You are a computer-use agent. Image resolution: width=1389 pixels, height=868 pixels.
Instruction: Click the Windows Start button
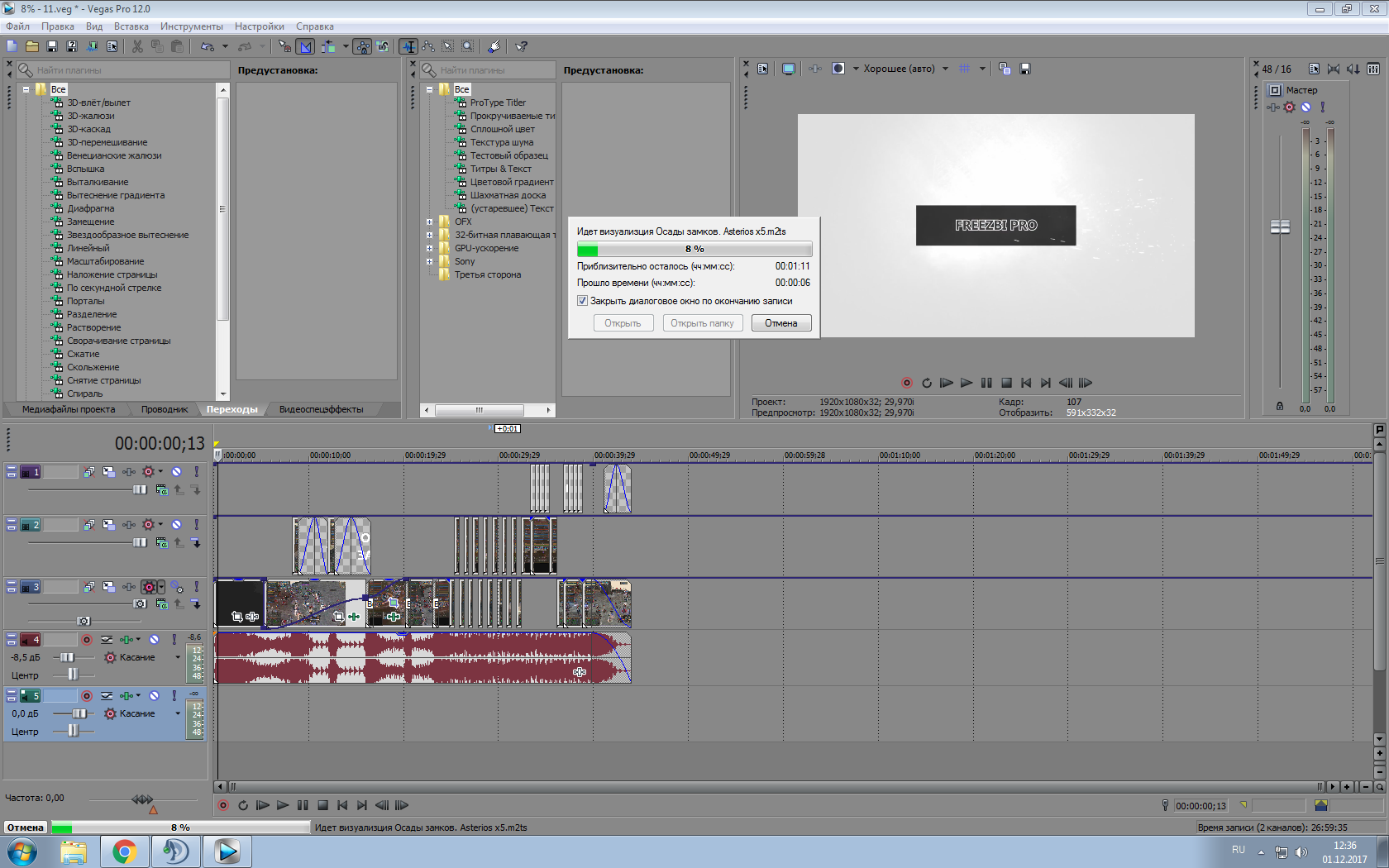pos(21,851)
